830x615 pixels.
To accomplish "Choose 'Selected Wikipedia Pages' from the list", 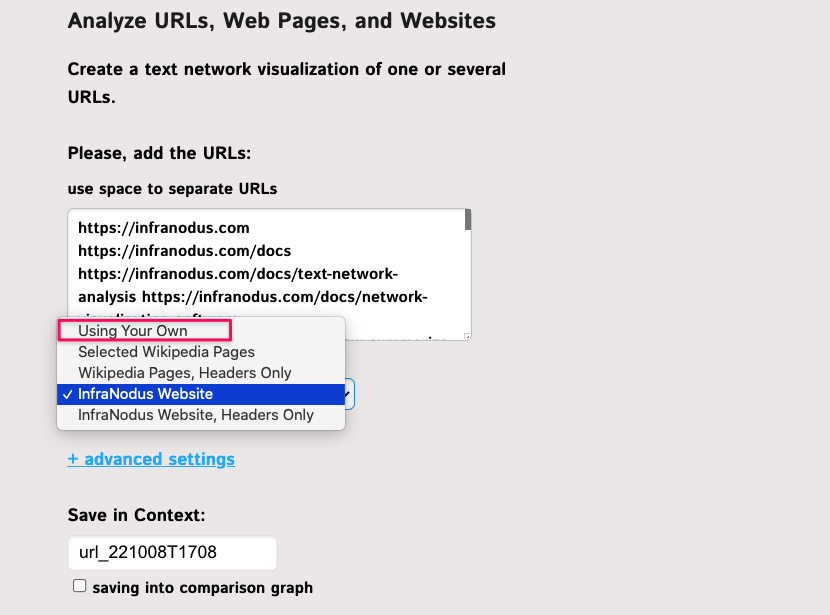I will [x=201, y=352].
